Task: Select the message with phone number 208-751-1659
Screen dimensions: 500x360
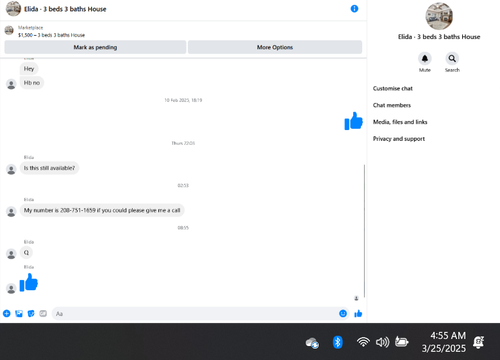Action: (102, 210)
